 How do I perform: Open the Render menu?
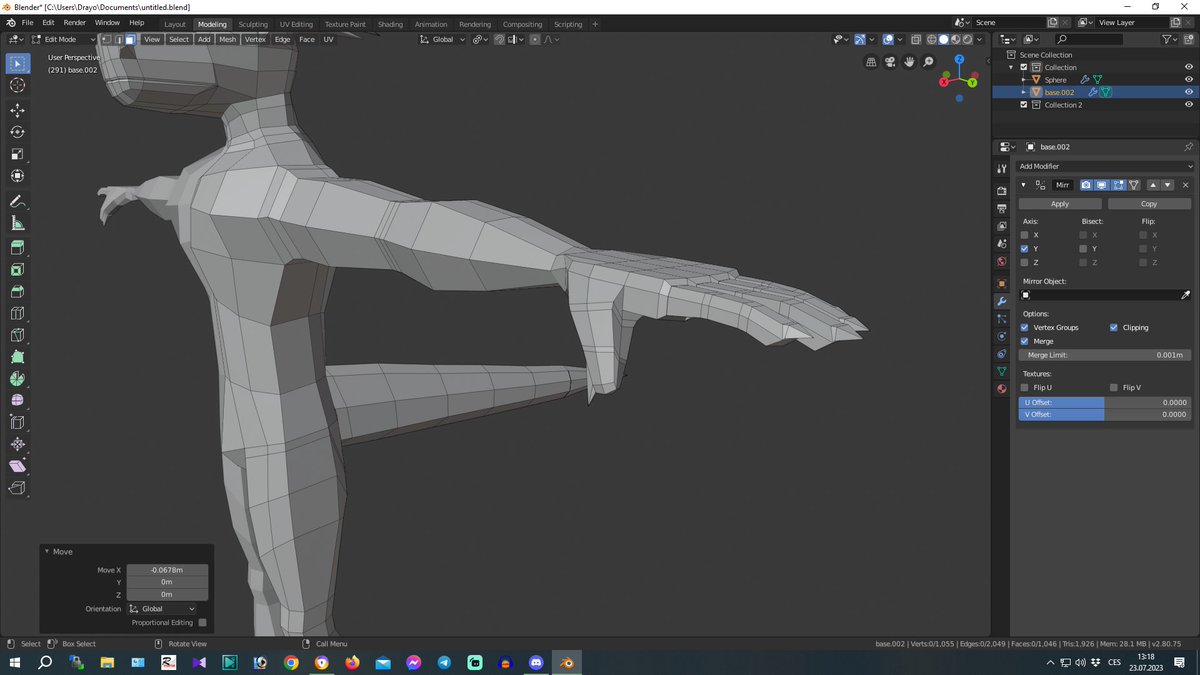(x=75, y=22)
